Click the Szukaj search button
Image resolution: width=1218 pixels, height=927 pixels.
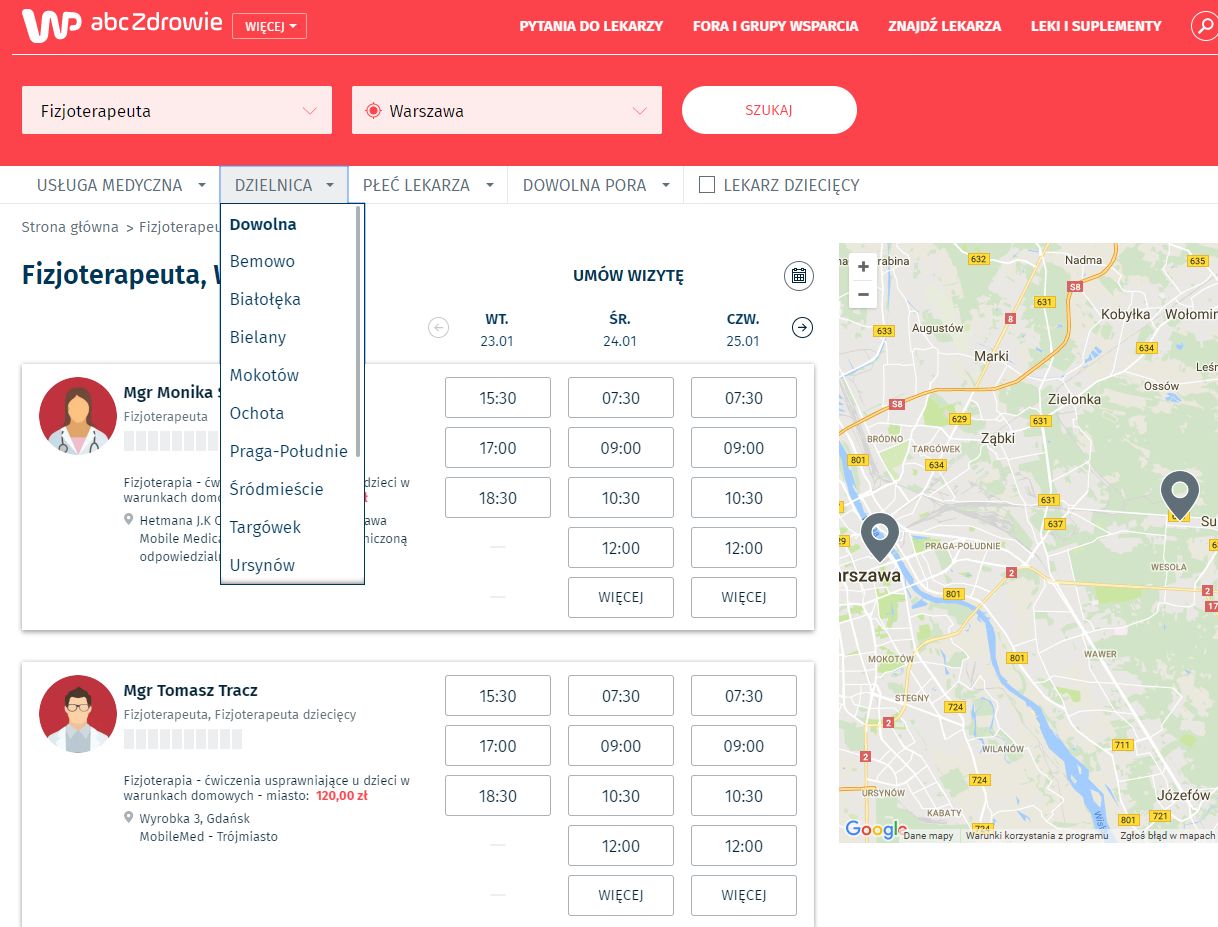click(x=769, y=110)
